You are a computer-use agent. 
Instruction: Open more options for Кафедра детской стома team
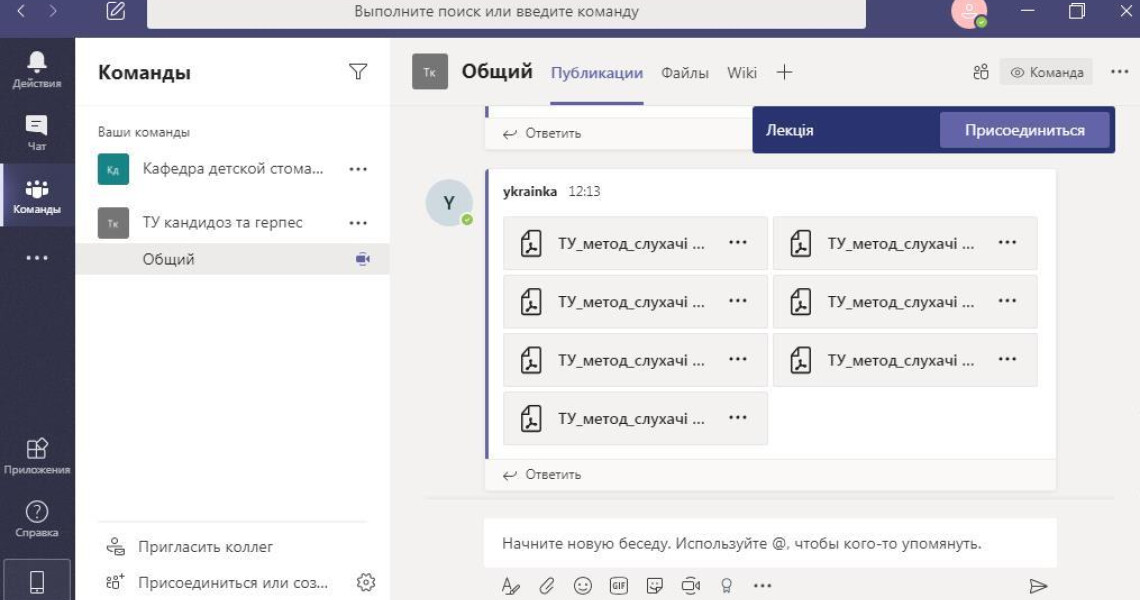click(358, 169)
